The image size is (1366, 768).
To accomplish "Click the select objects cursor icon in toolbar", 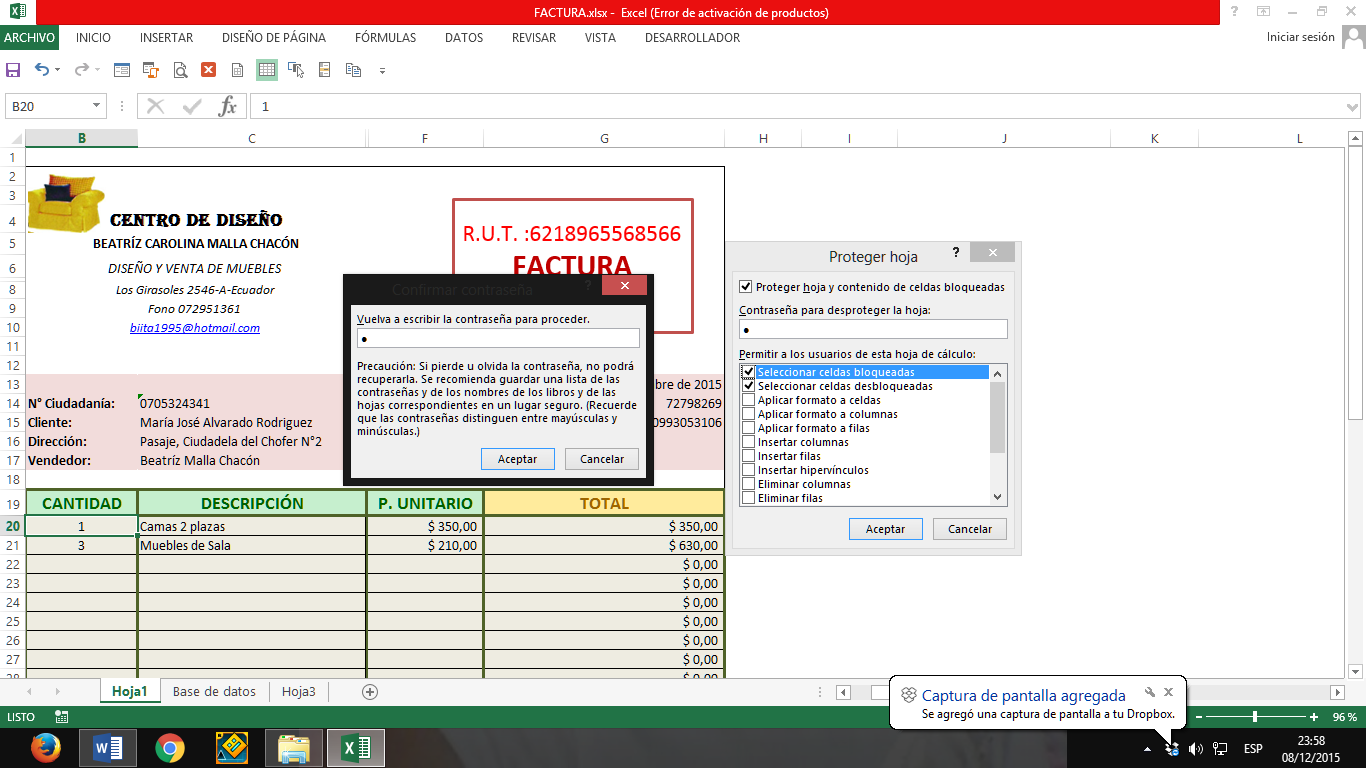I will point(295,70).
